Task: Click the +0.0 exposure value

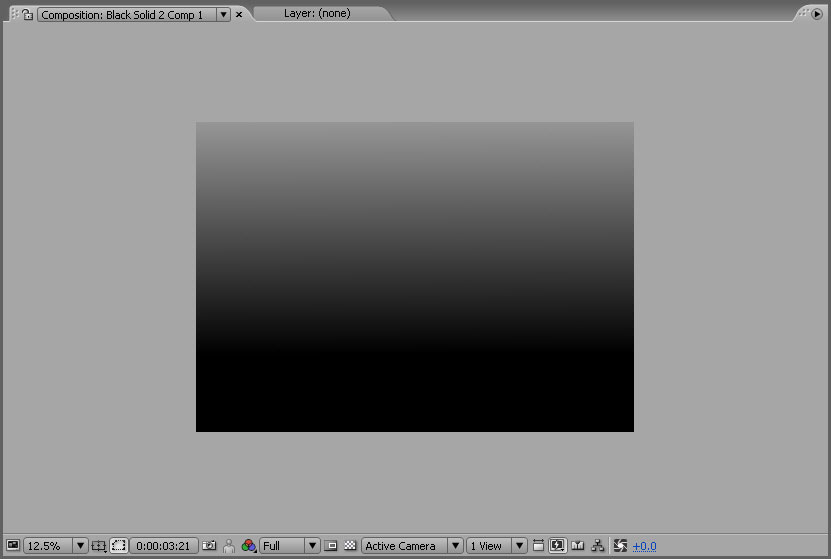Action: tap(644, 546)
